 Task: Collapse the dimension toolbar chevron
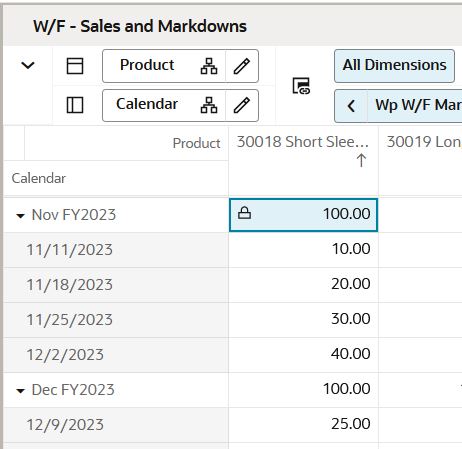coord(28,65)
